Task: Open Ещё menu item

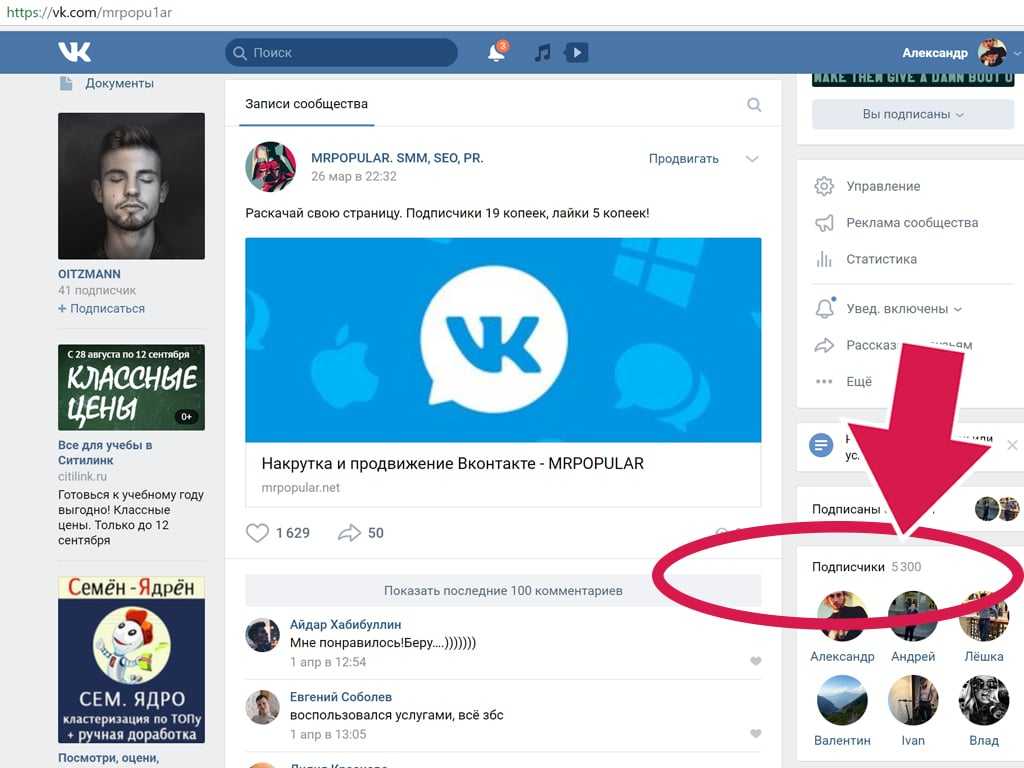Action: (859, 381)
